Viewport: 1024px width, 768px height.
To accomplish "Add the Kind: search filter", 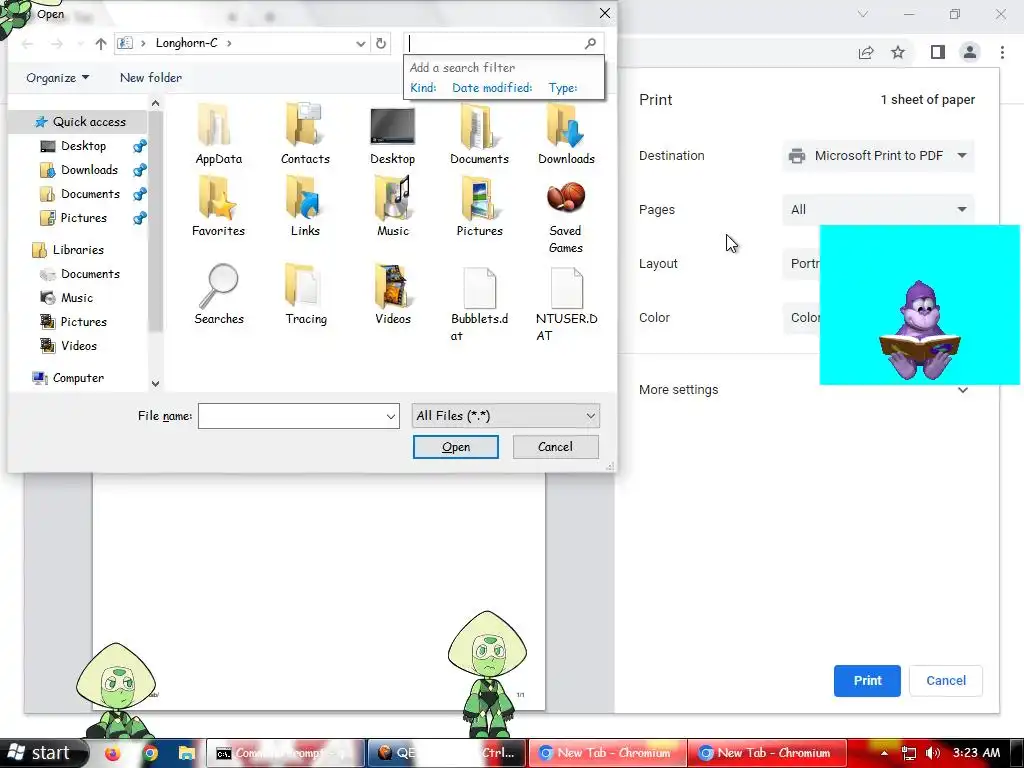I will [x=423, y=88].
